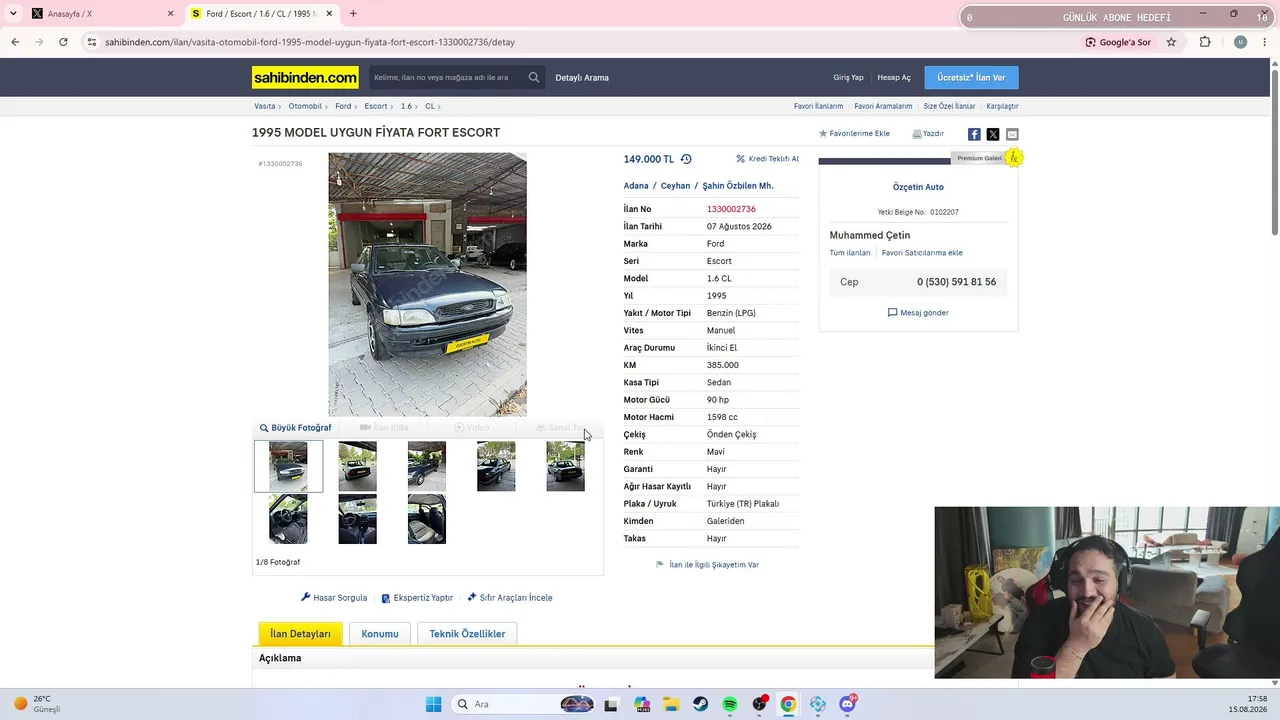Open the tab search dropdown in Chrome
This screenshot has width=1280, height=720.
[13, 14]
